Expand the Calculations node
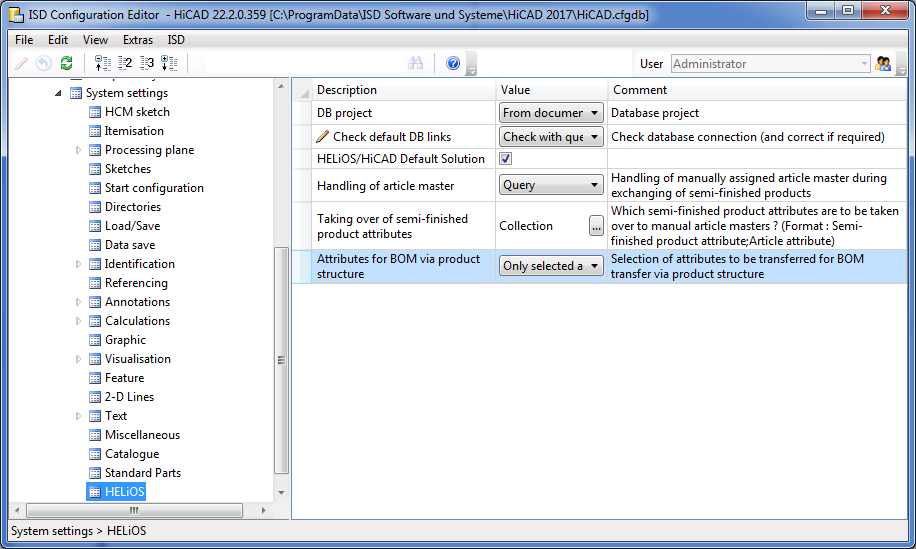 78,321
